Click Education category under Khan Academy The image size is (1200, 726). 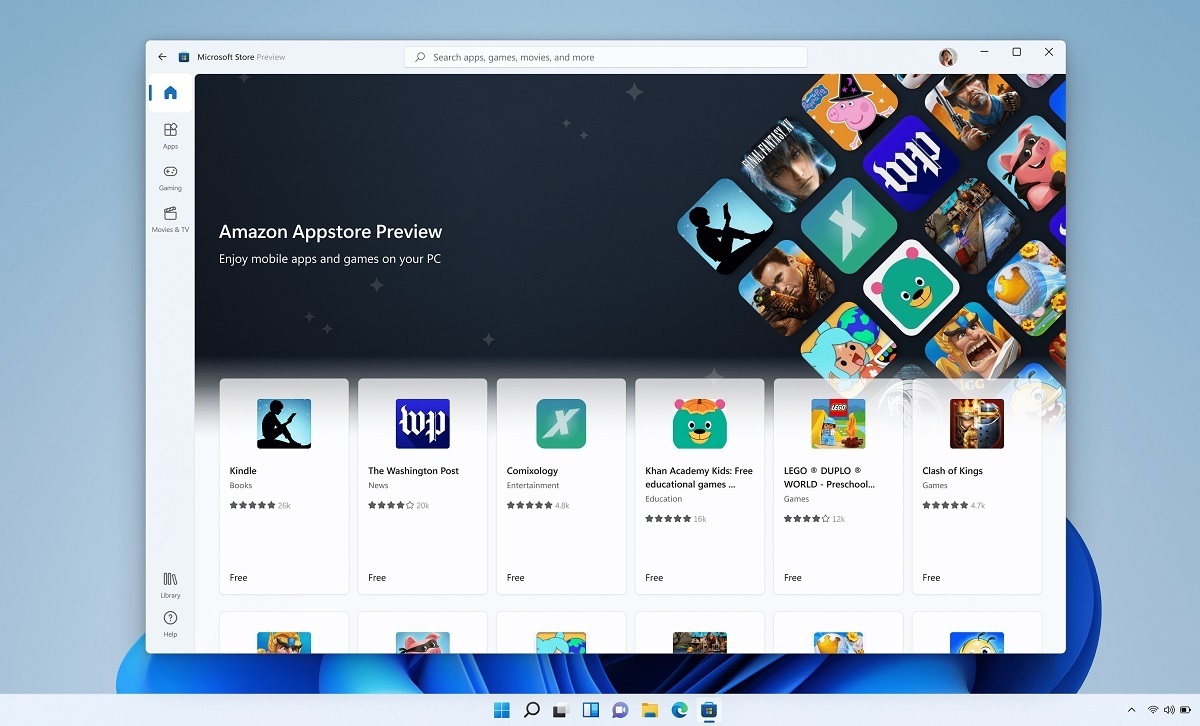[664, 499]
